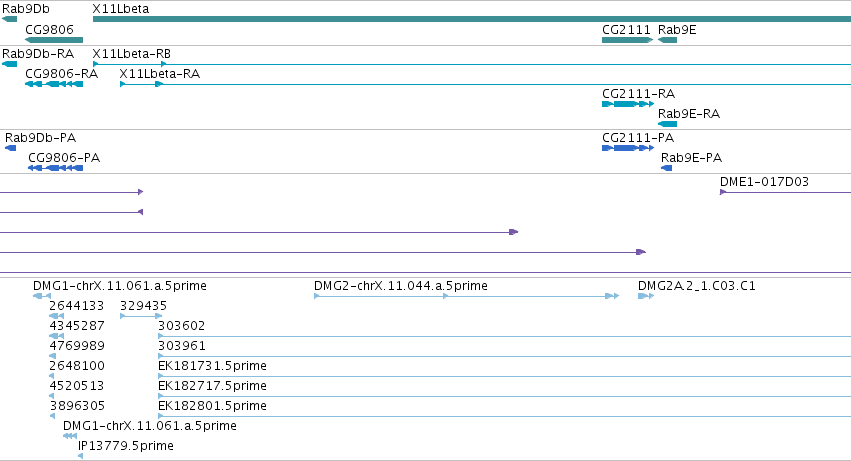
Task: Select the DME1-017D03 feature label
Action: (764, 182)
